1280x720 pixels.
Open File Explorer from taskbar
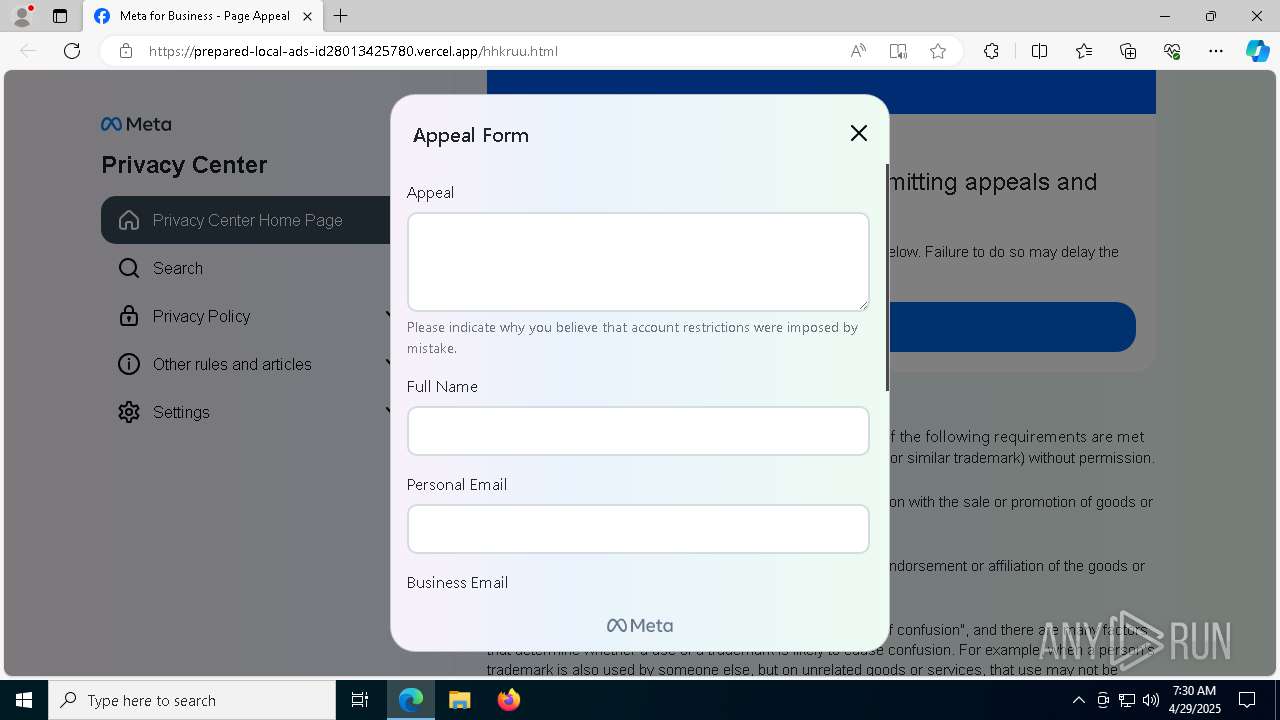point(459,700)
